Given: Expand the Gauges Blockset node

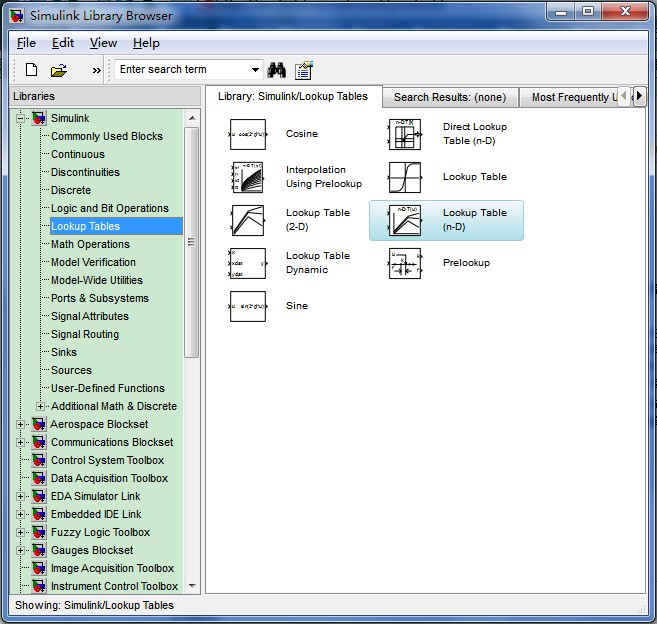Looking at the screenshot, I should coord(20,550).
